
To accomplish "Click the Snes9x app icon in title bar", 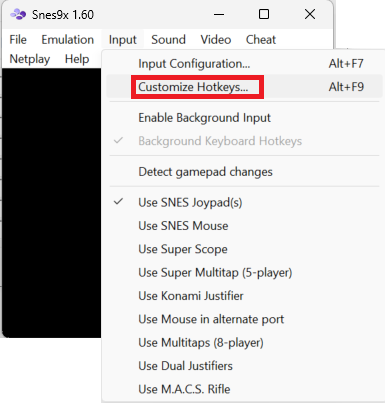I will (18, 14).
